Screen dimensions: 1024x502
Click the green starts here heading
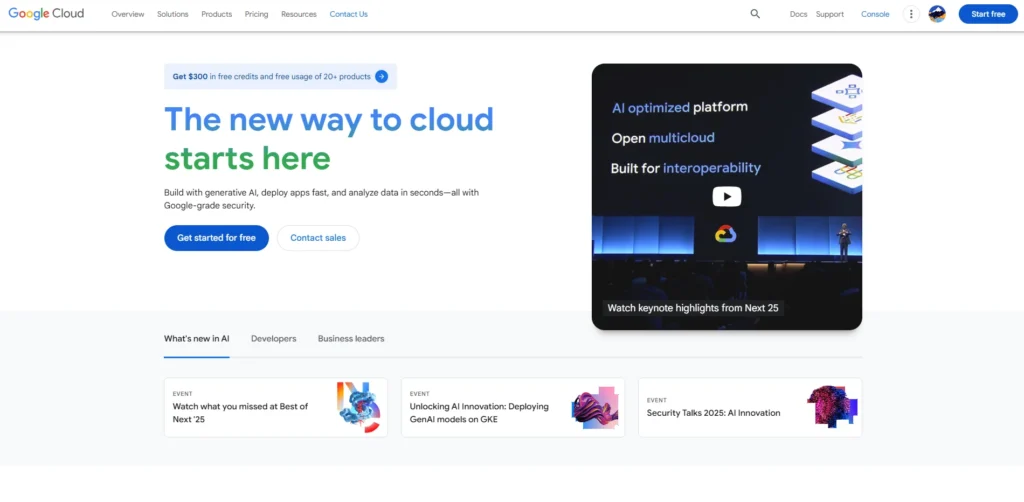click(x=248, y=159)
